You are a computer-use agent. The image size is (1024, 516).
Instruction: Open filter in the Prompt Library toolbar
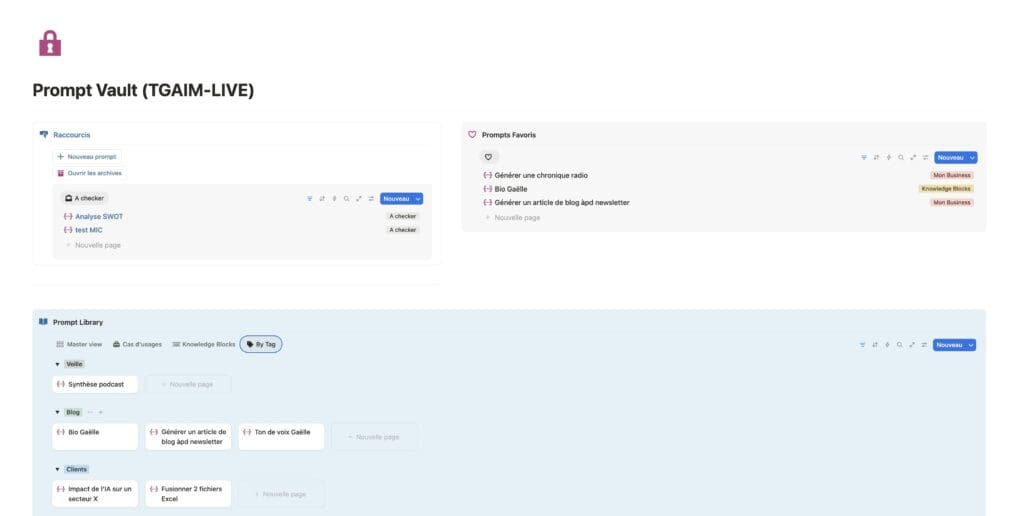click(863, 345)
